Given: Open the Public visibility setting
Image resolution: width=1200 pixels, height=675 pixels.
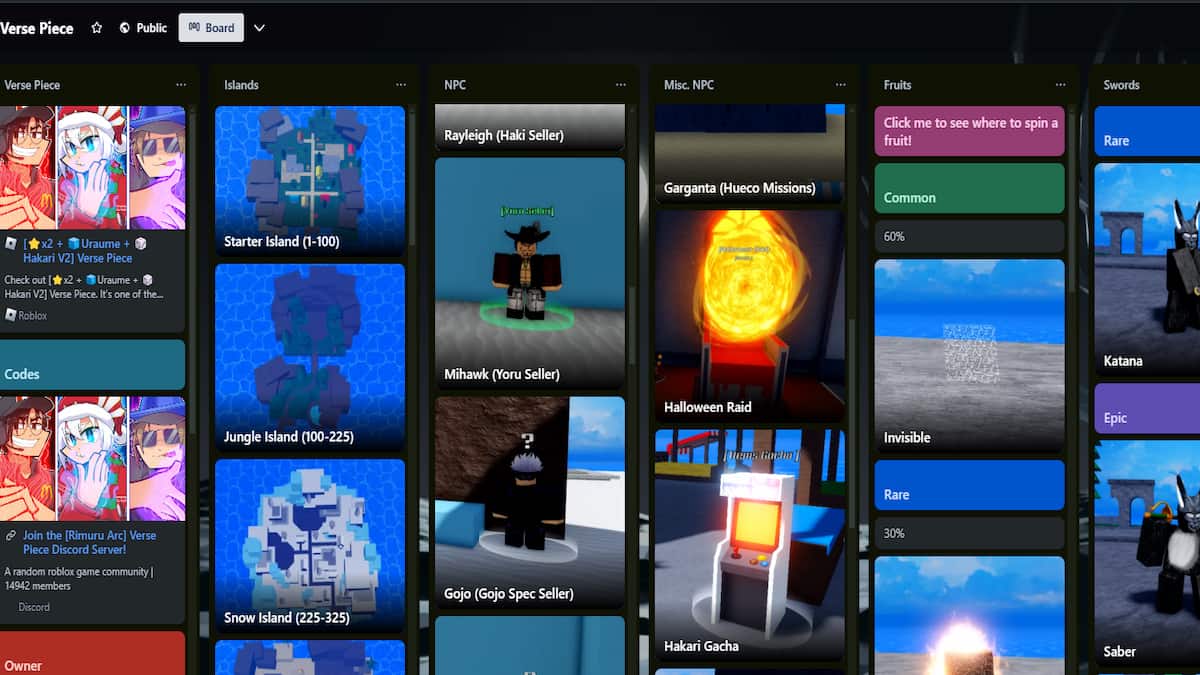Looking at the screenshot, I should (x=143, y=28).
